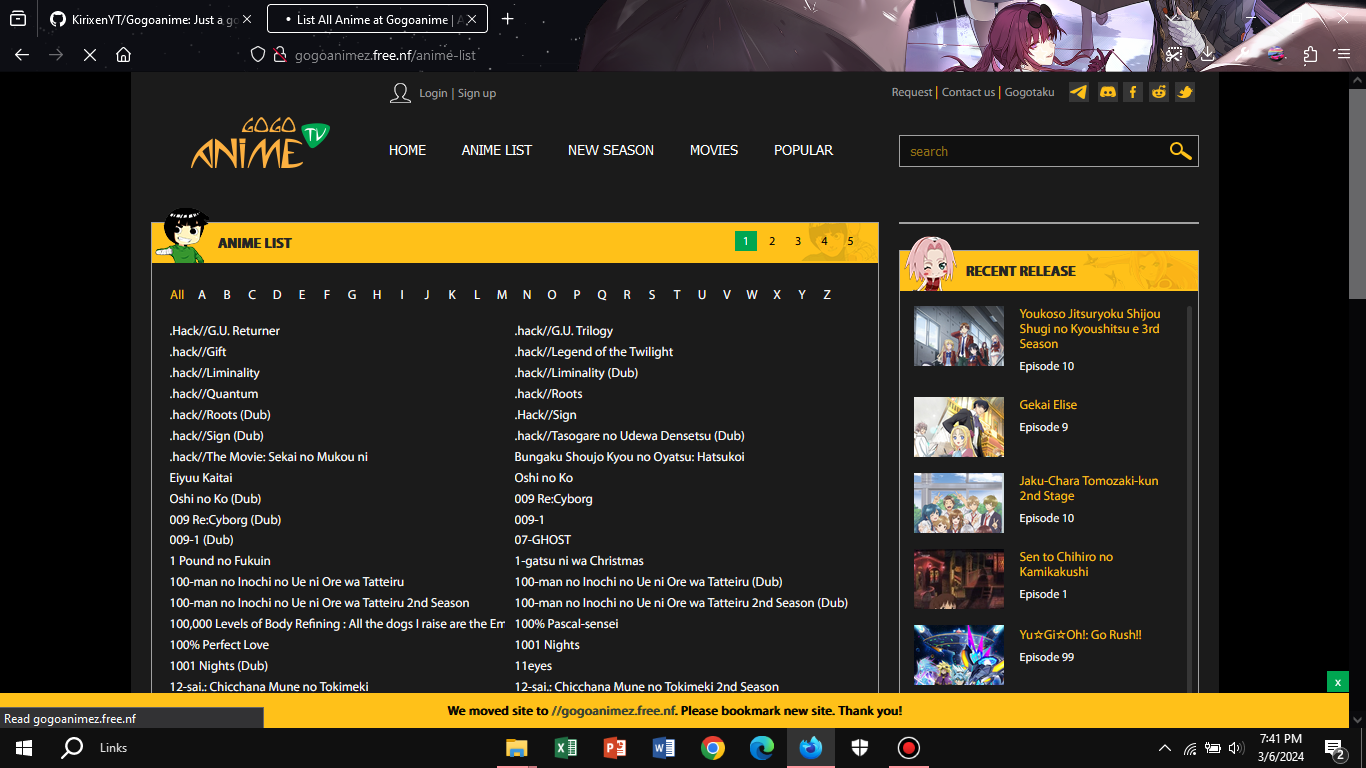
Task: Open the Telegram social icon
Action: point(1079,92)
